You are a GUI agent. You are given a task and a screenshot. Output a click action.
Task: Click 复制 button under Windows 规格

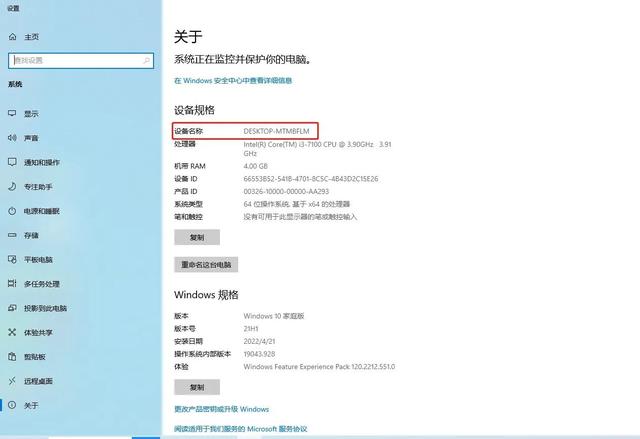pyautogui.click(x=197, y=387)
